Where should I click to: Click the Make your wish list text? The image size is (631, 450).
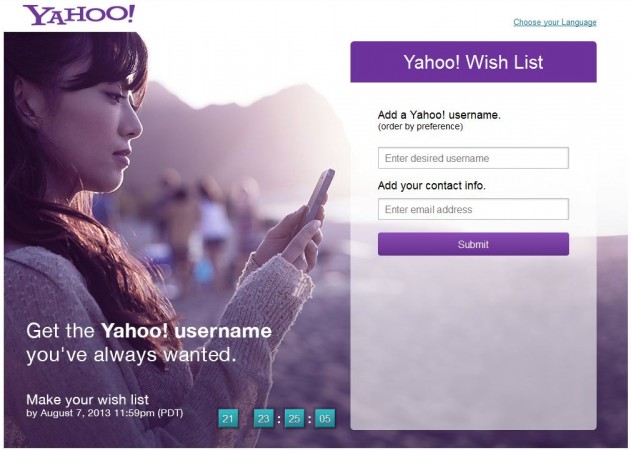pos(87,399)
